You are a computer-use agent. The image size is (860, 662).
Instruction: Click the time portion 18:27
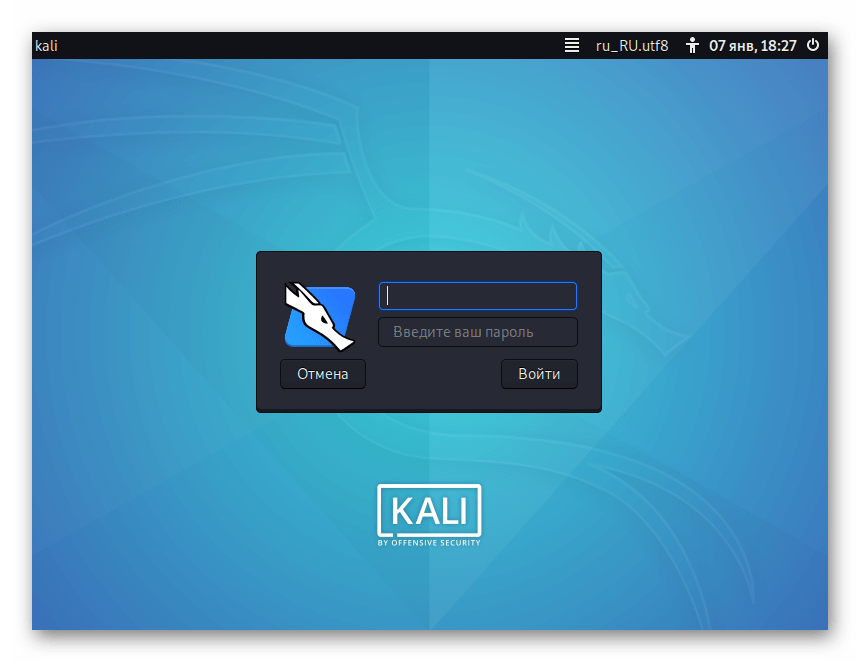[x=779, y=45]
